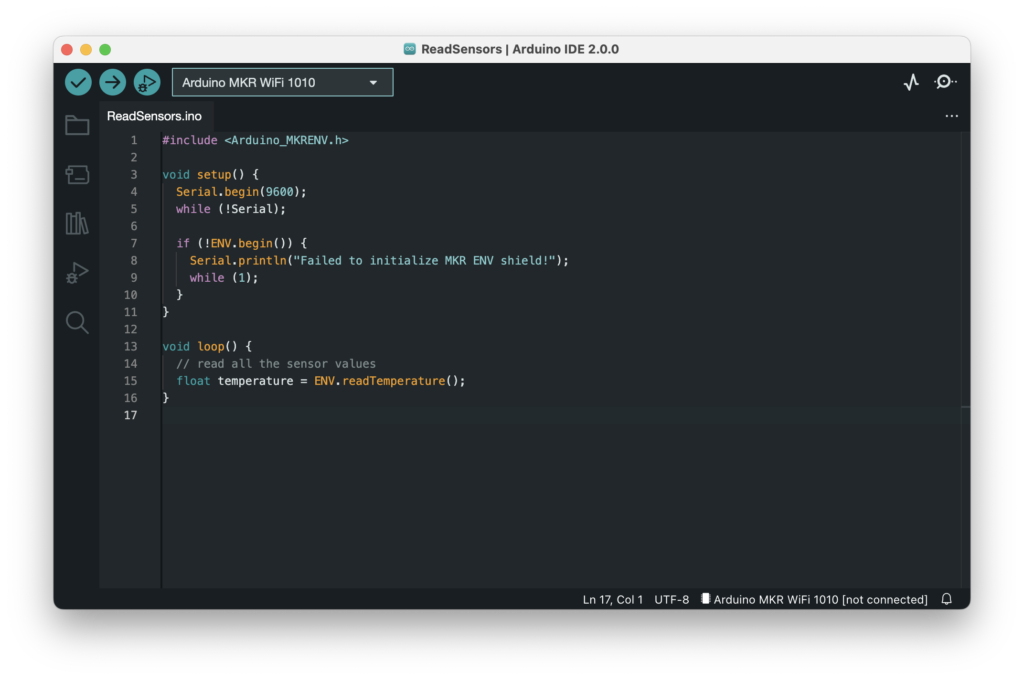Screen dimensions: 1024x680
Task: Click the UTF-8 encoding status entry
Action: click(671, 600)
